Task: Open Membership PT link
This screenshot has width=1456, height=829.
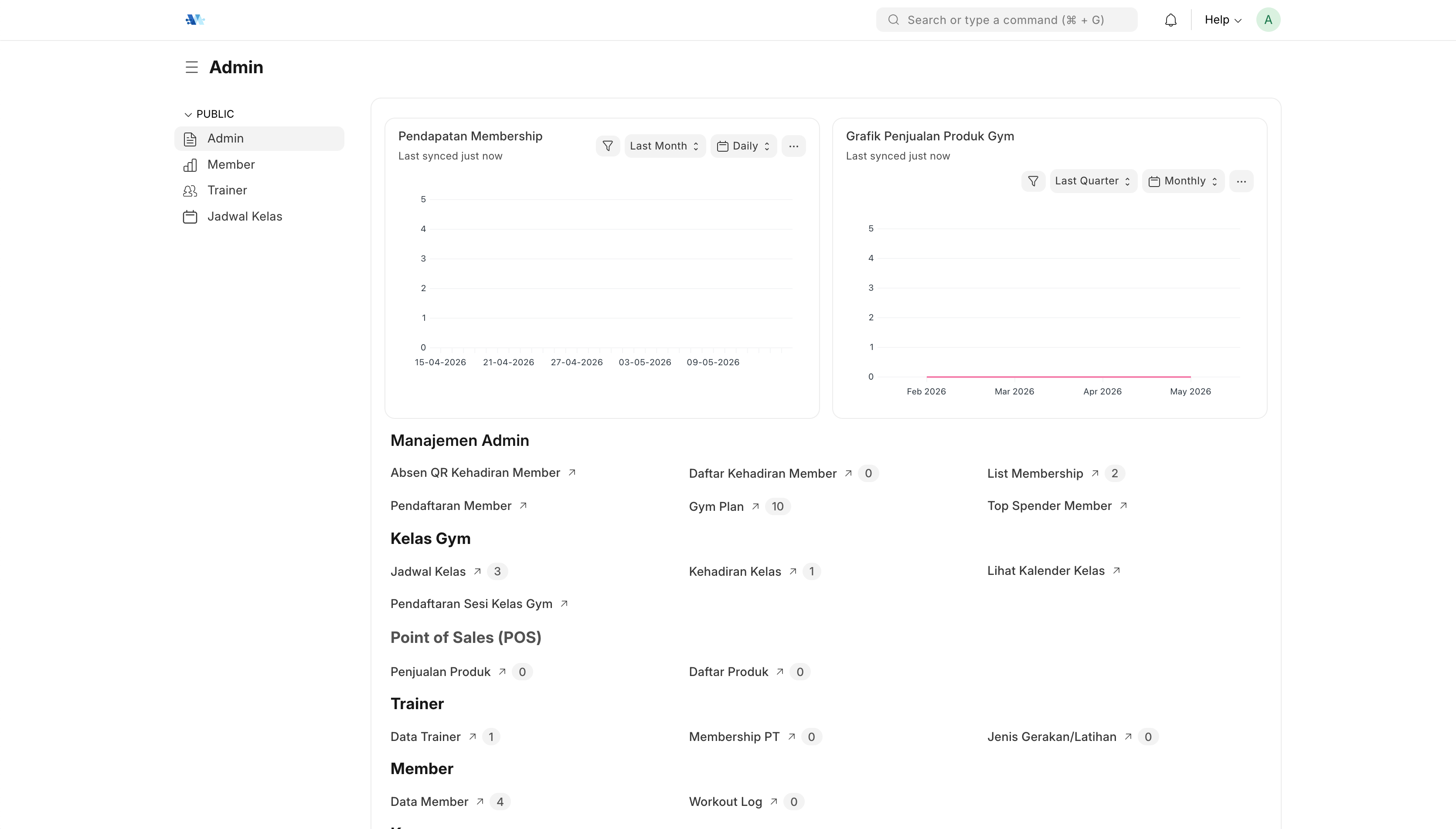Action: click(x=734, y=737)
